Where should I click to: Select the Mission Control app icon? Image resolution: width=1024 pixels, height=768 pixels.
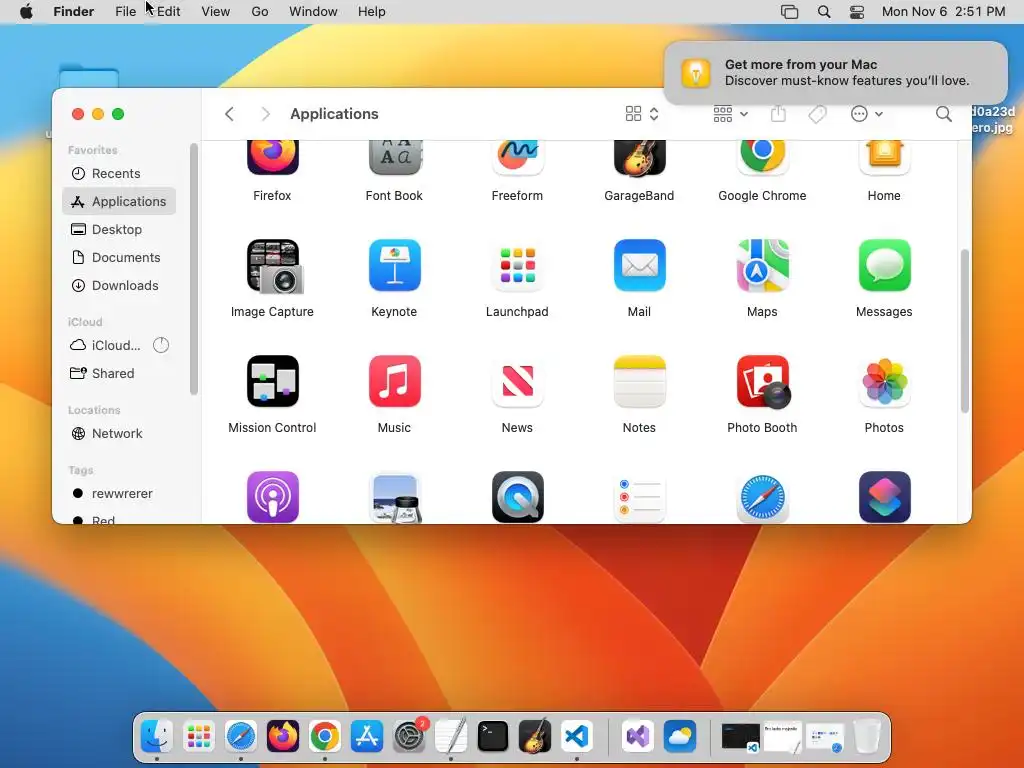click(x=272, y=381)
